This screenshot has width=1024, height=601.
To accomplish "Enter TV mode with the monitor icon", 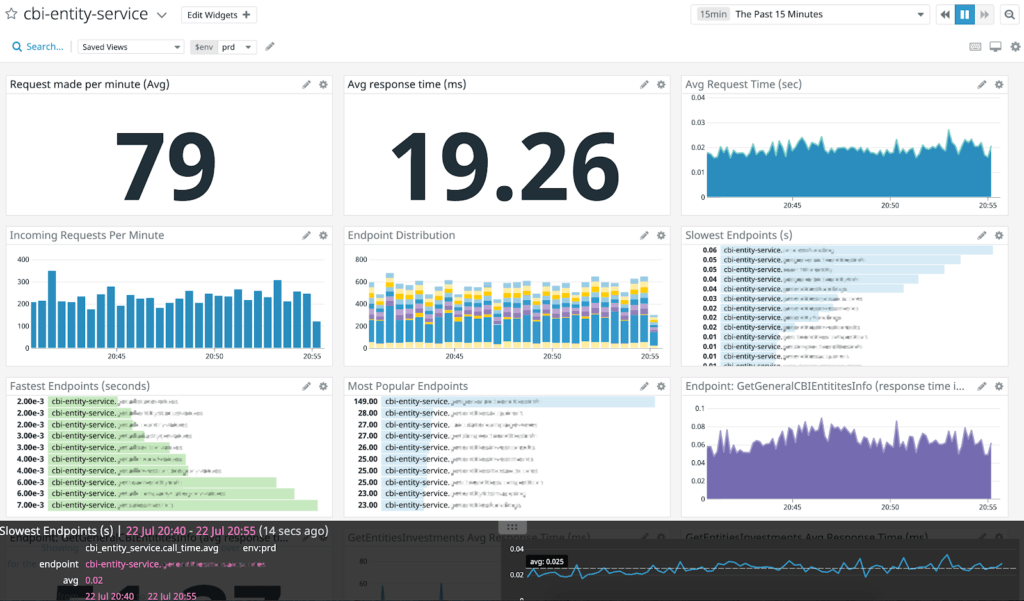I will [x=995, y=47].
